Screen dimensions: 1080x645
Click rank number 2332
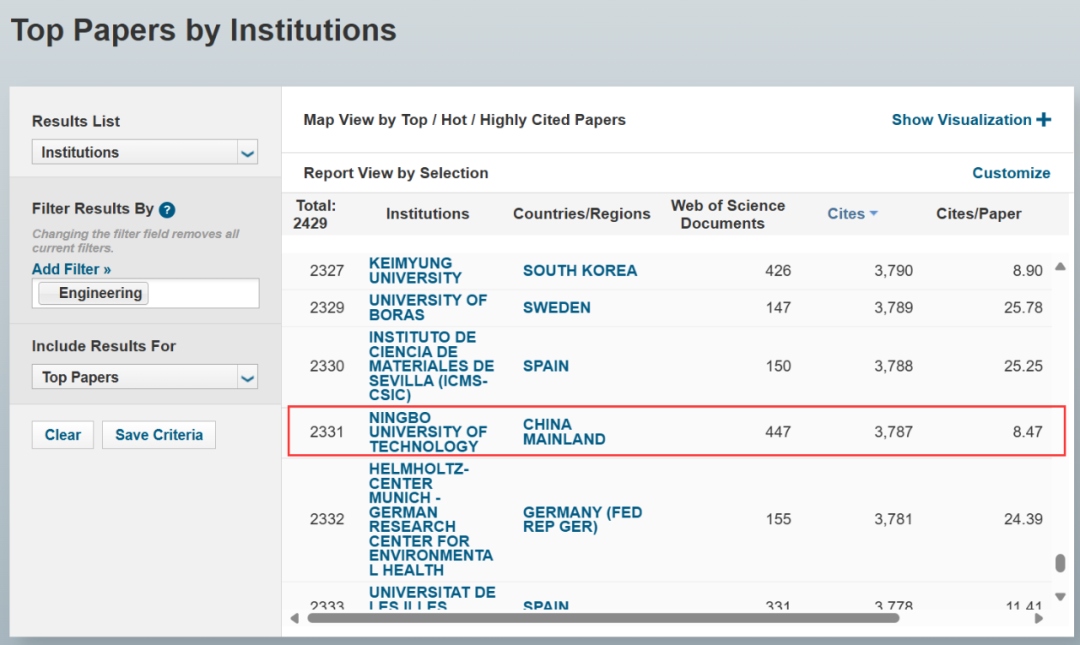point(326,519)
